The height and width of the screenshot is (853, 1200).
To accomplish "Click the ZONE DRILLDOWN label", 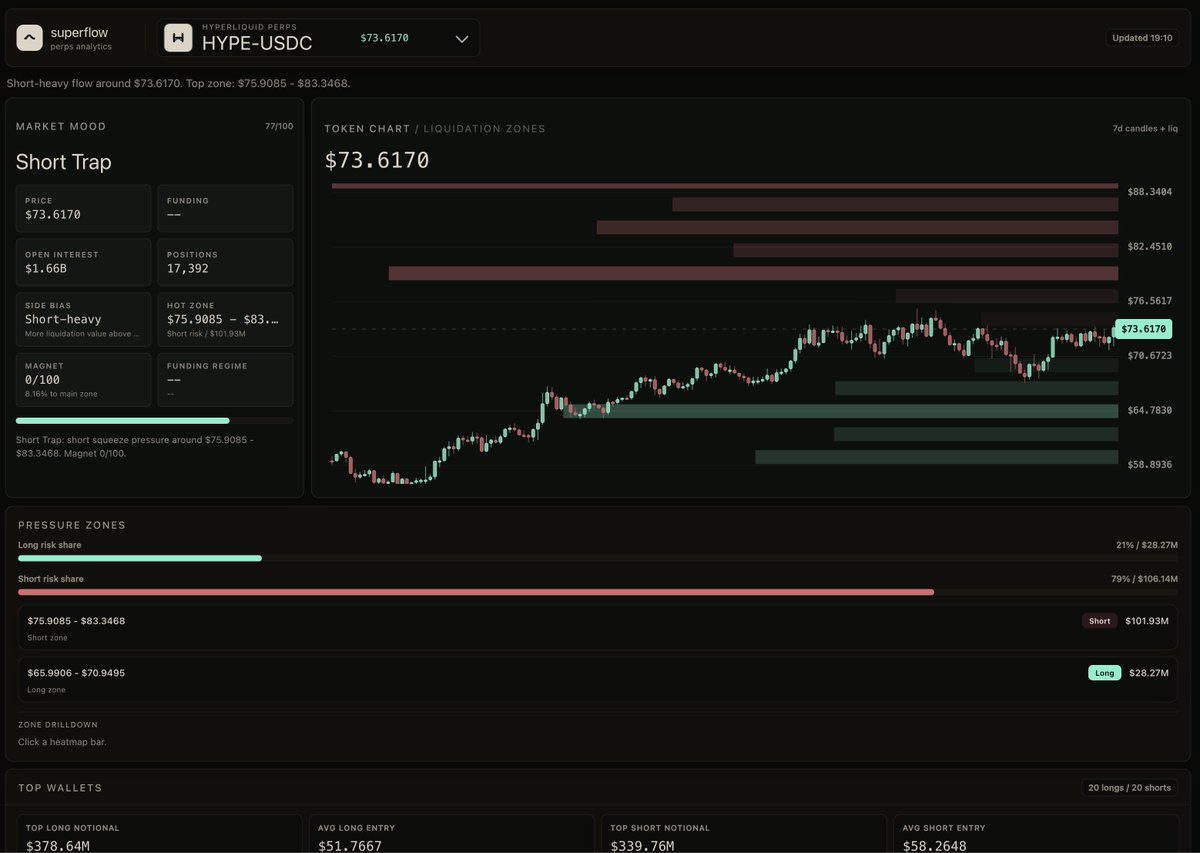I will point(58,725).
